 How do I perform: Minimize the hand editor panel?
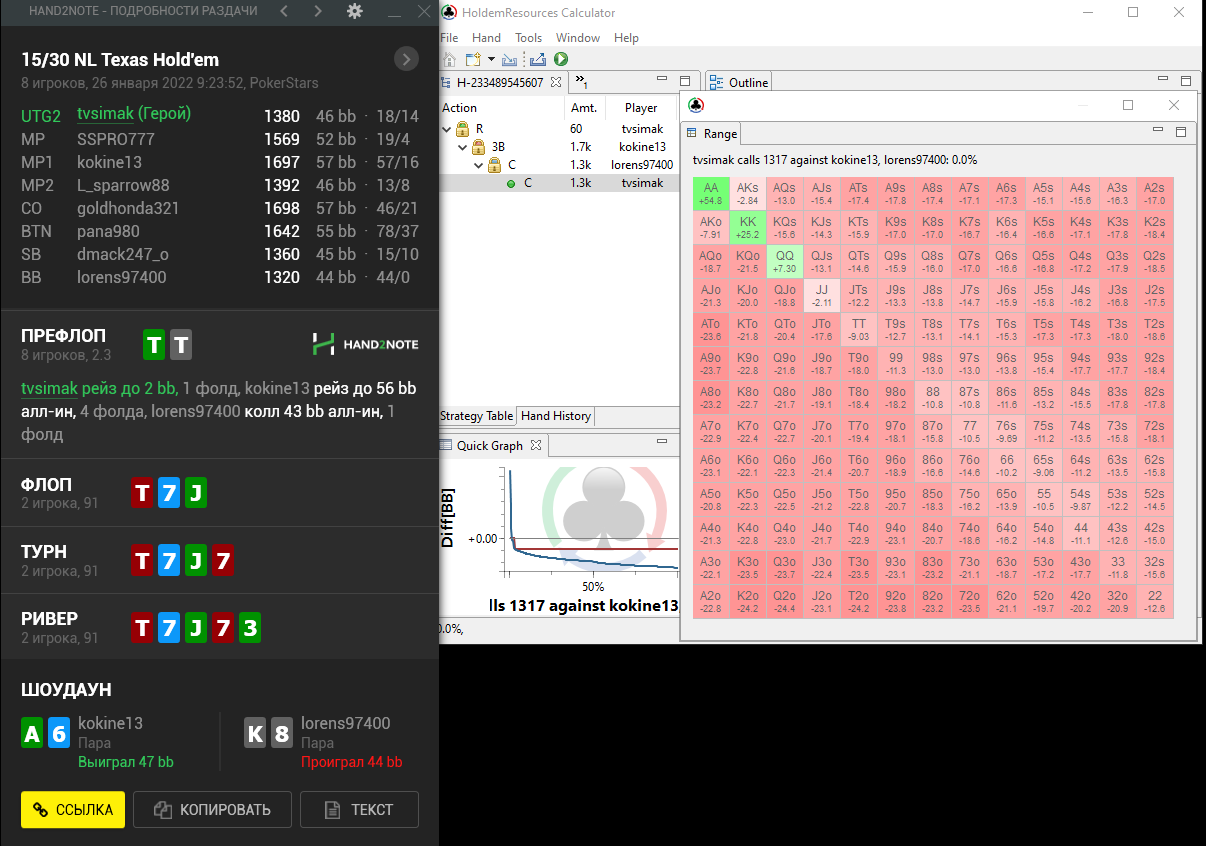(x=662, y=80)
